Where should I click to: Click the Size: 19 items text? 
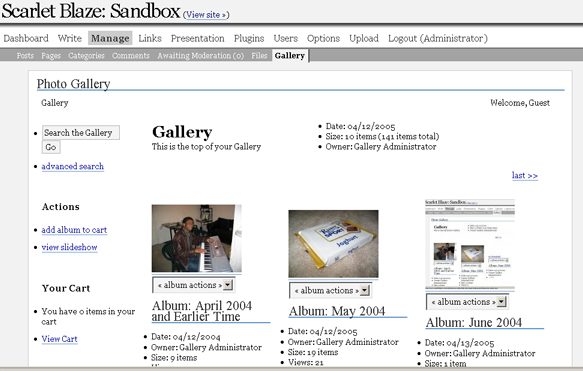coord(313,352)
